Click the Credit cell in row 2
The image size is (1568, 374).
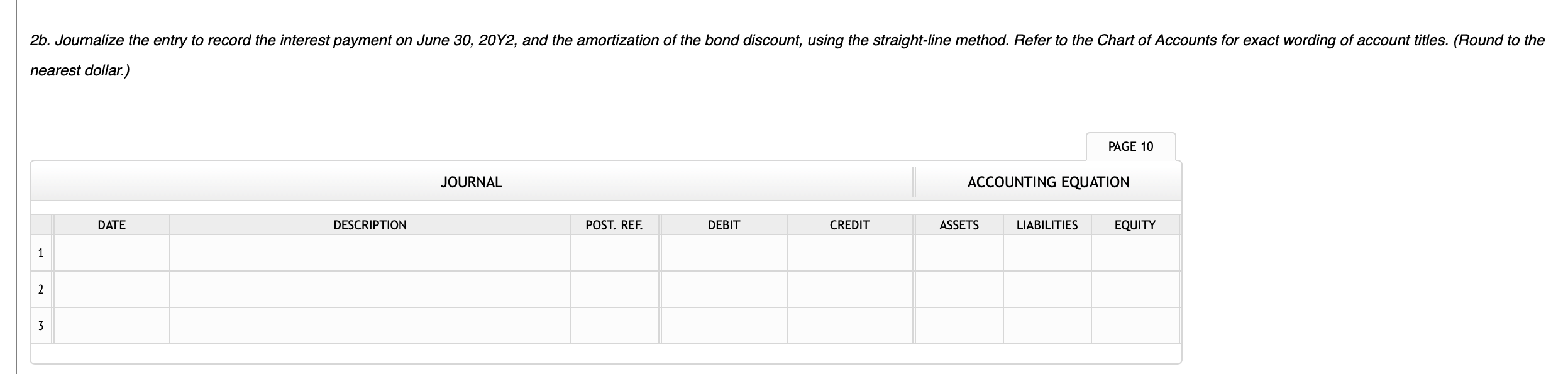coord(850,290)
